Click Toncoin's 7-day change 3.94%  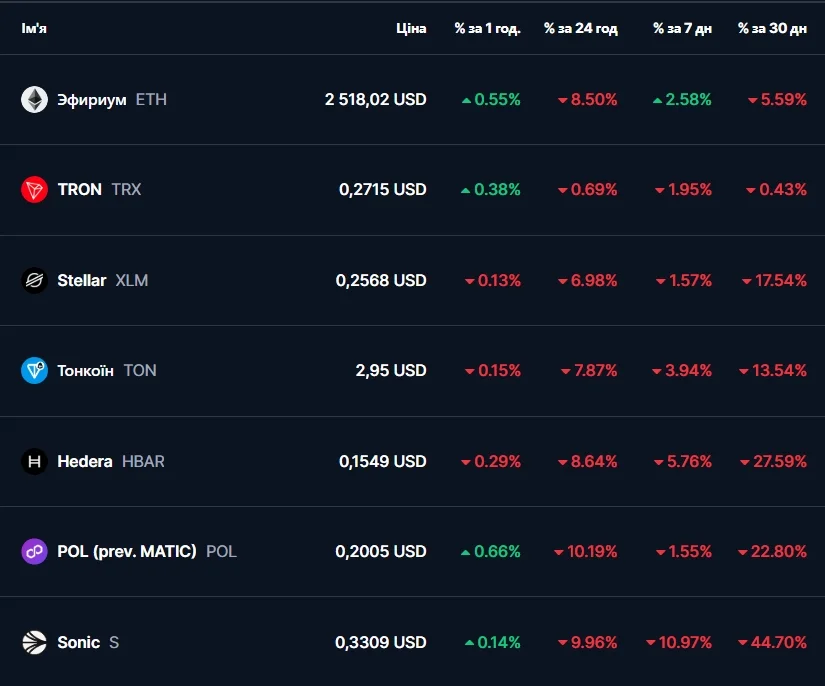682,370
